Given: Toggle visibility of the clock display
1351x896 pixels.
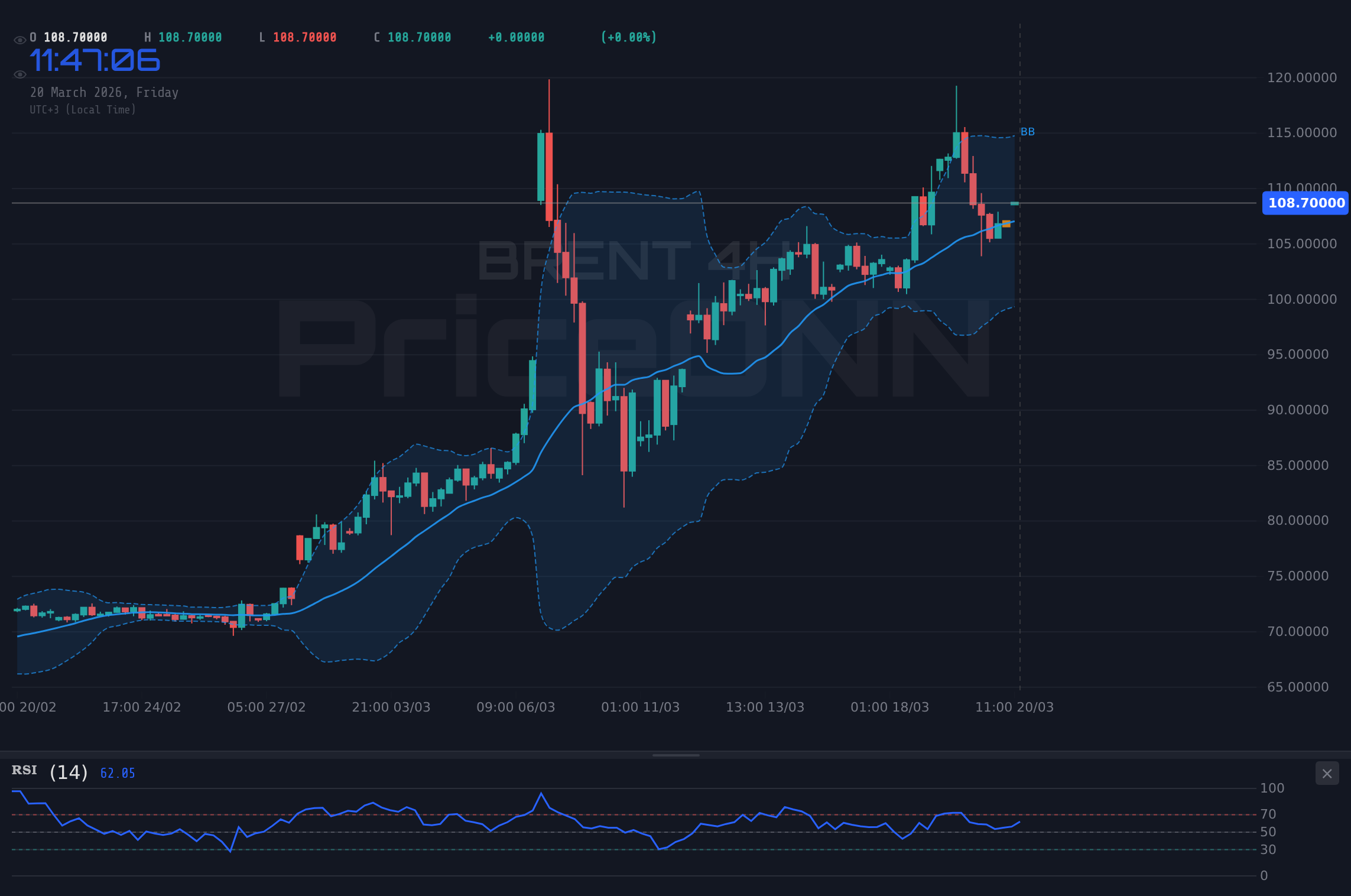Looking at the screenshot, I should [x=20, y=74].
